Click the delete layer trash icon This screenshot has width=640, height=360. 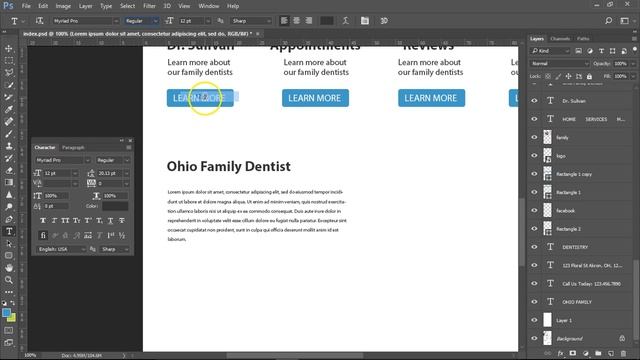(x=623, y=353)
